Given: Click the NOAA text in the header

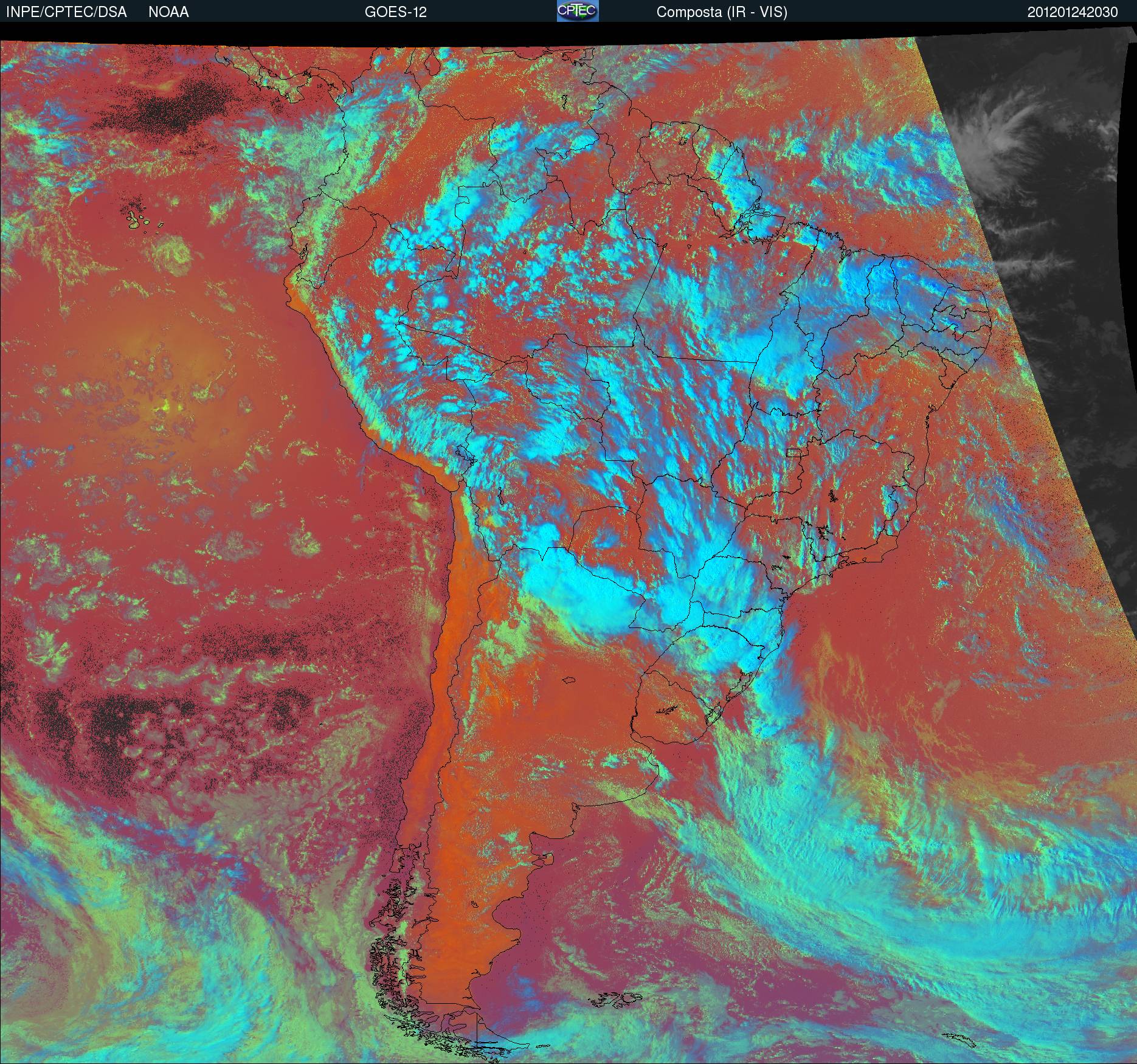Looking at the screenshot, I should (x=168, y=12).
